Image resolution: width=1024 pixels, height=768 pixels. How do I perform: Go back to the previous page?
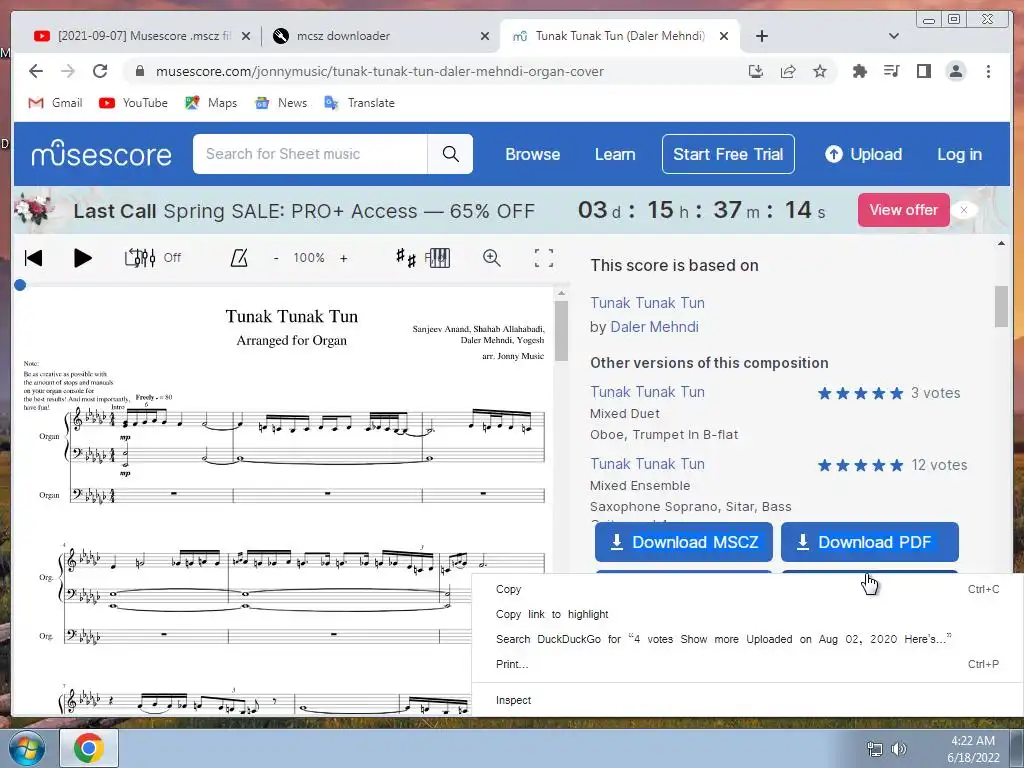(36, 71)
